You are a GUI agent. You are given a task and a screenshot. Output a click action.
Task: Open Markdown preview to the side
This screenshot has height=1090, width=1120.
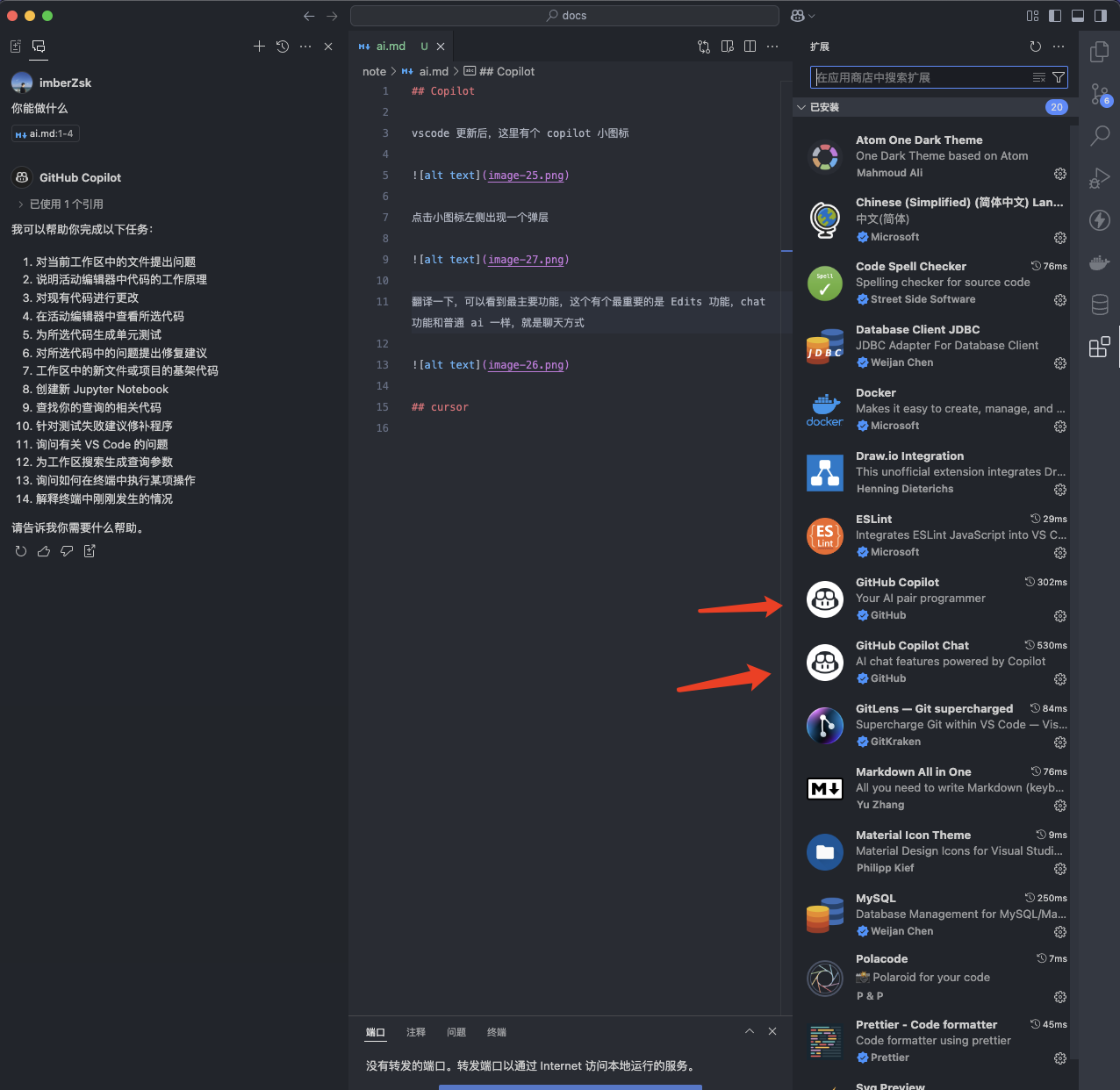tap(727, 47)
